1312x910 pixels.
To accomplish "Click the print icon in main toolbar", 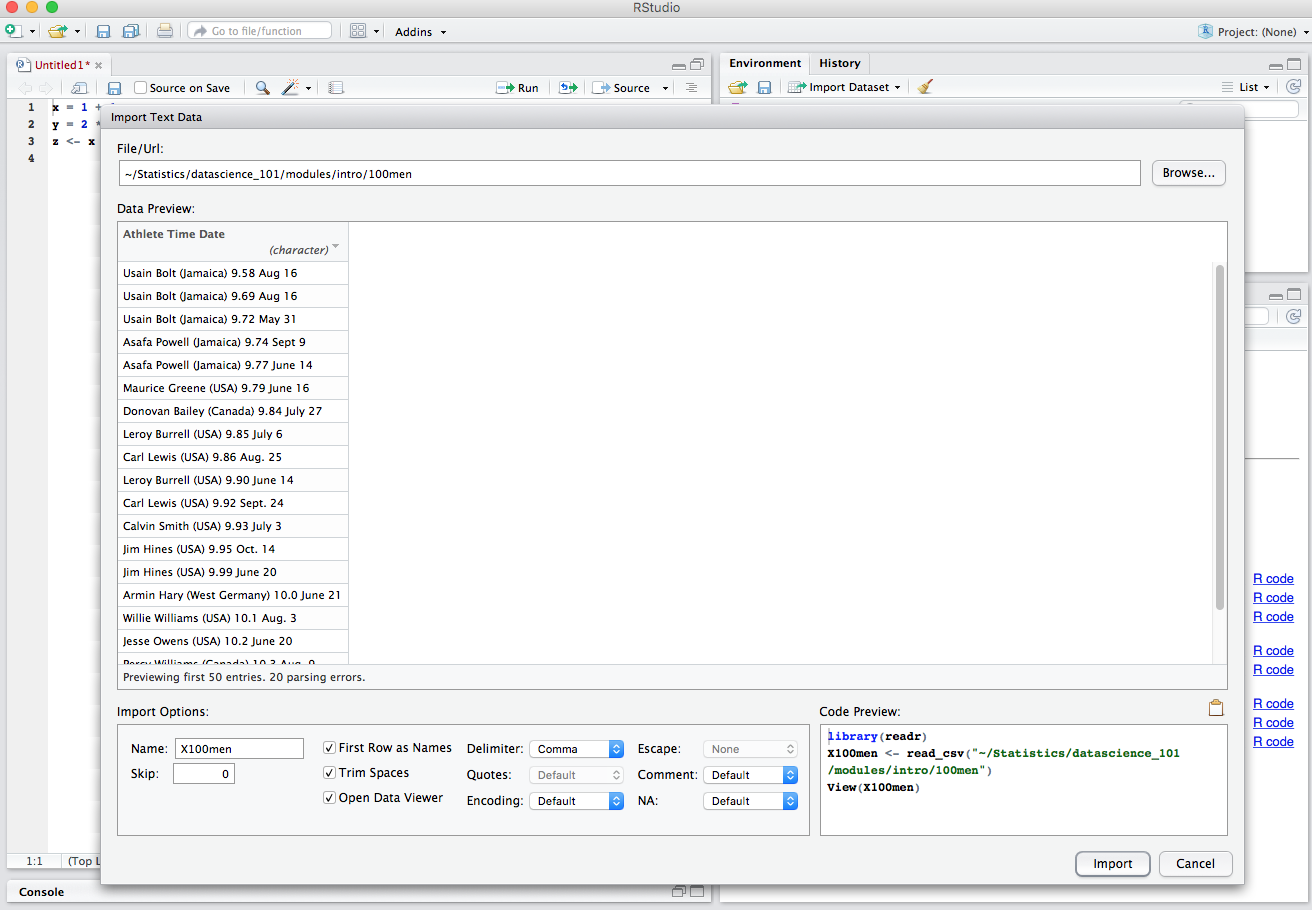I will click(165, 31).
